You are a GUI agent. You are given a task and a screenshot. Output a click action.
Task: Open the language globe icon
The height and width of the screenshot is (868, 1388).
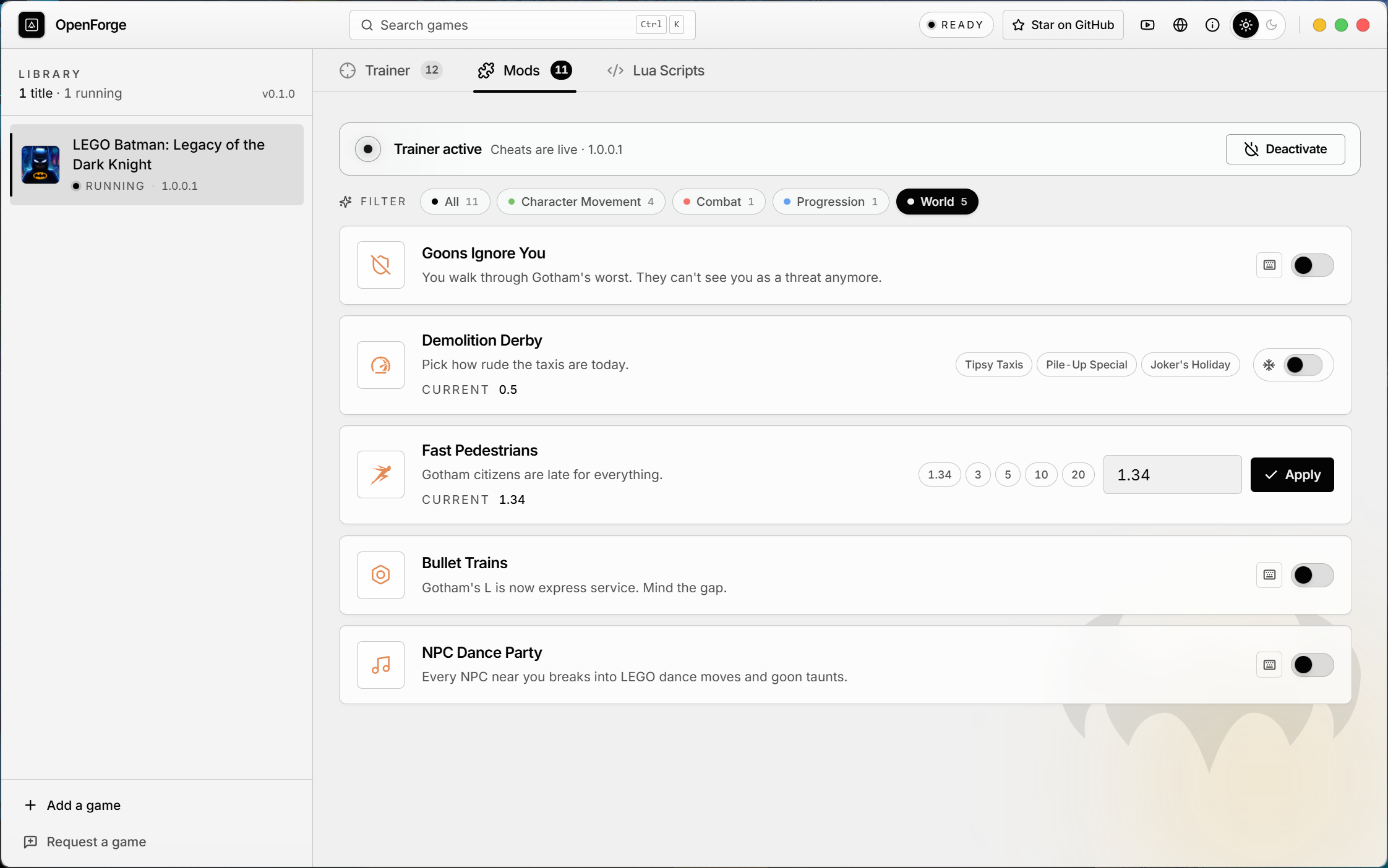click(1180, 25)
